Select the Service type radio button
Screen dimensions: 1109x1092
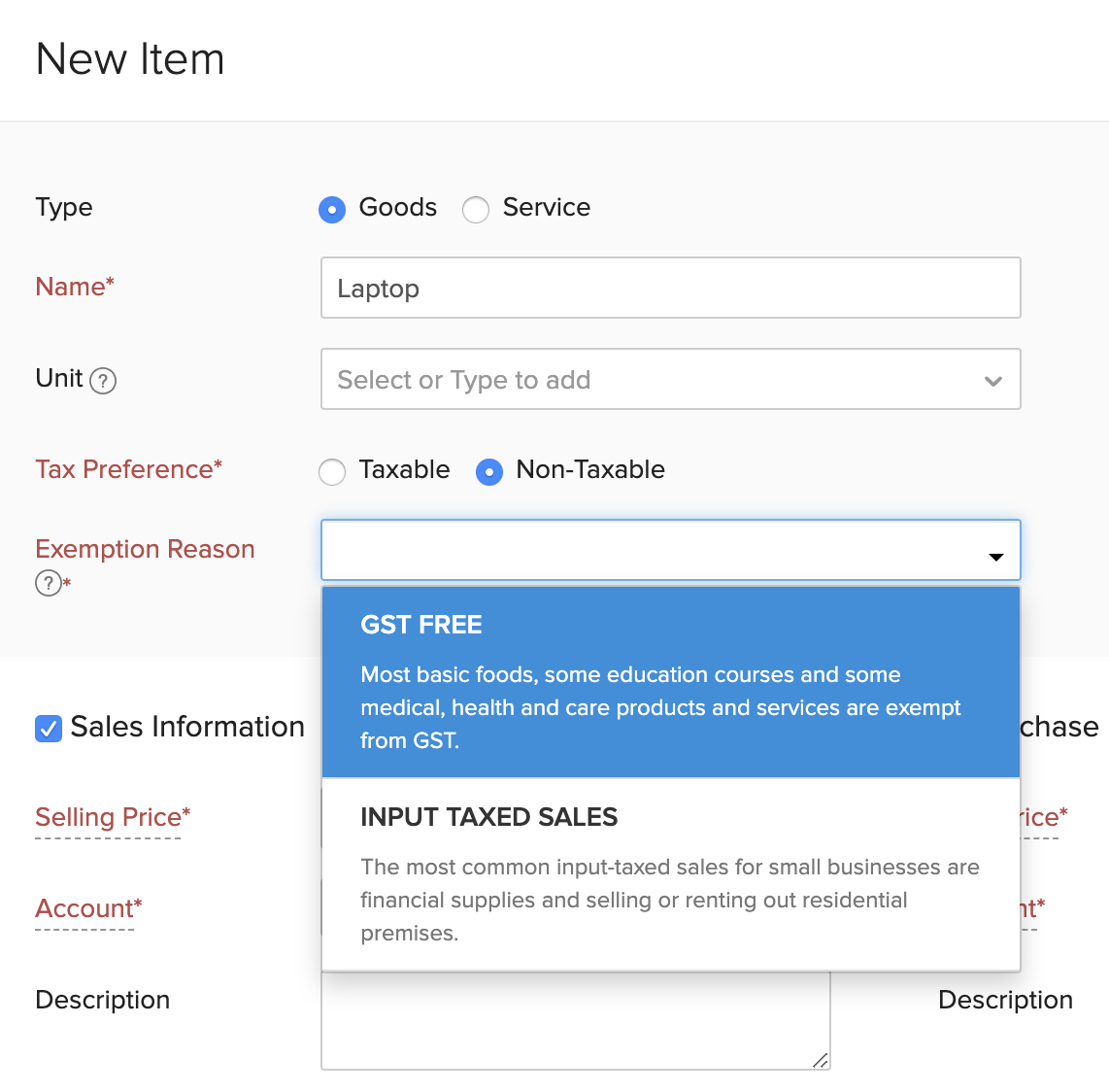click(476, 209)
